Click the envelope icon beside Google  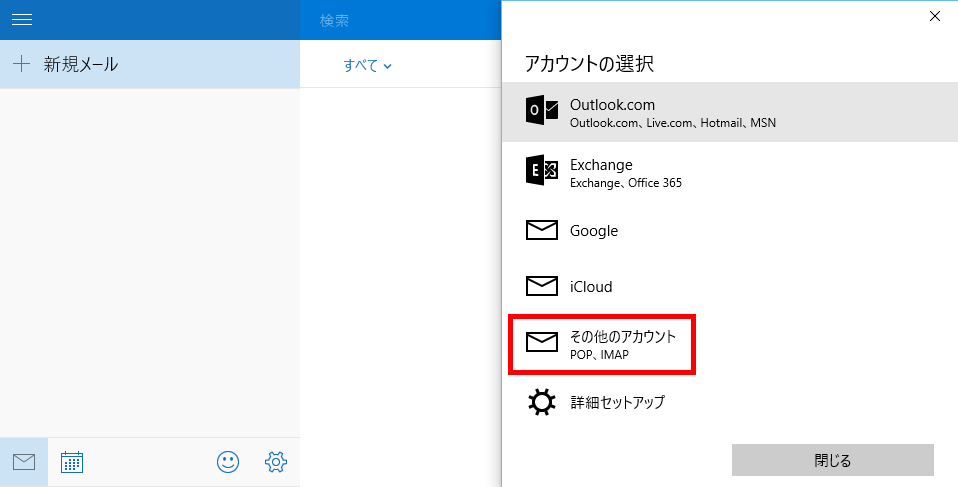(542, 230)
